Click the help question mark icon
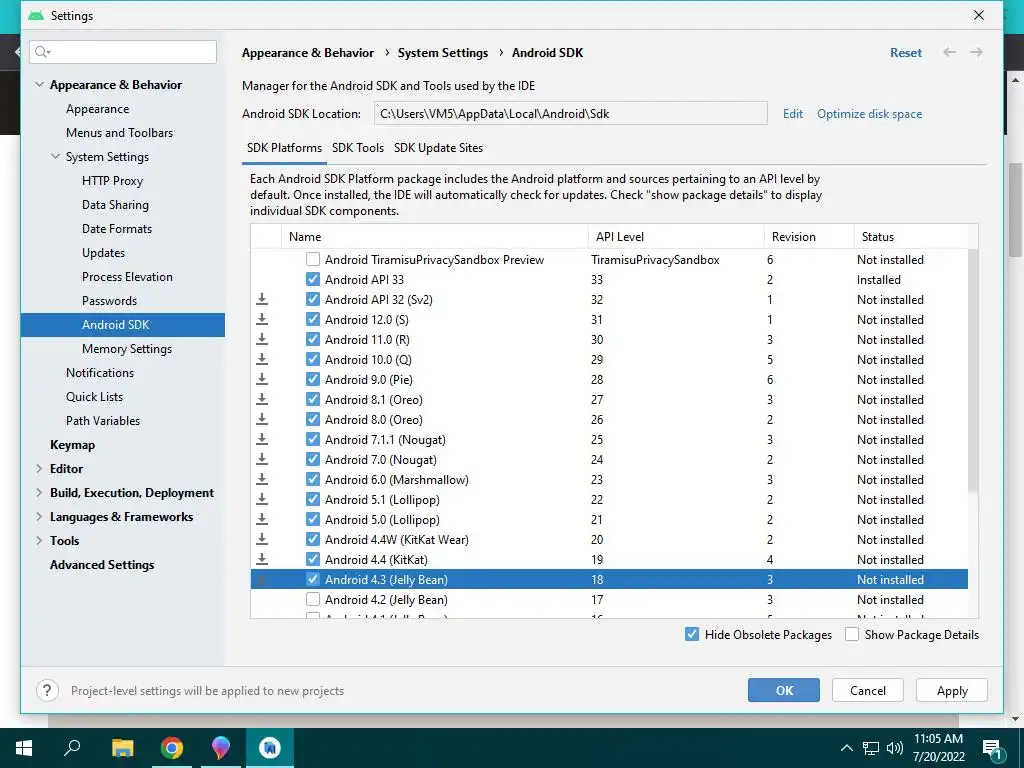 click(x=47, y=690)
